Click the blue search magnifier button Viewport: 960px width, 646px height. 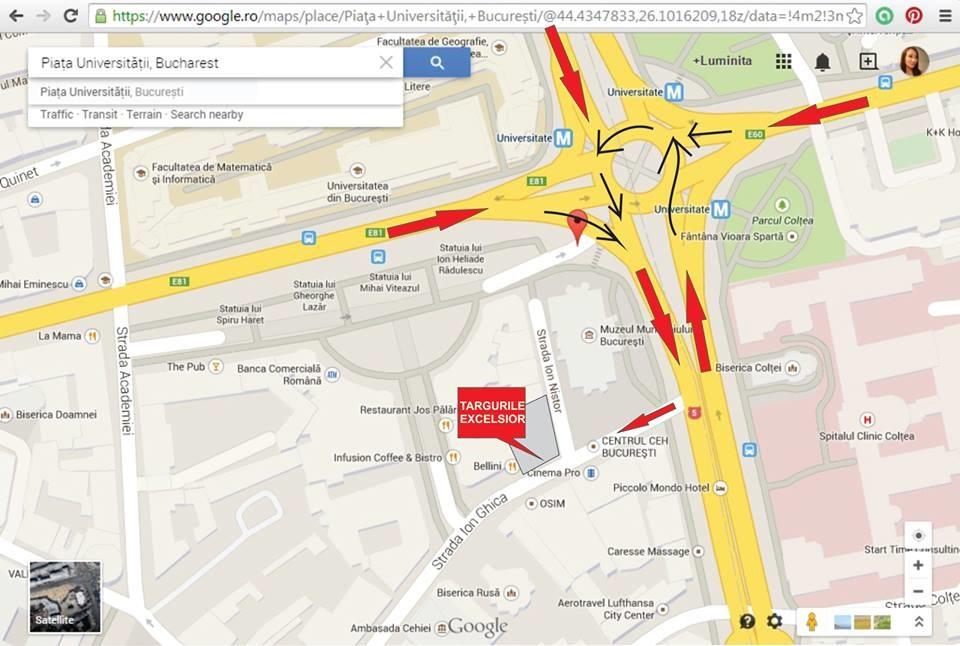(x=437, y=62)
